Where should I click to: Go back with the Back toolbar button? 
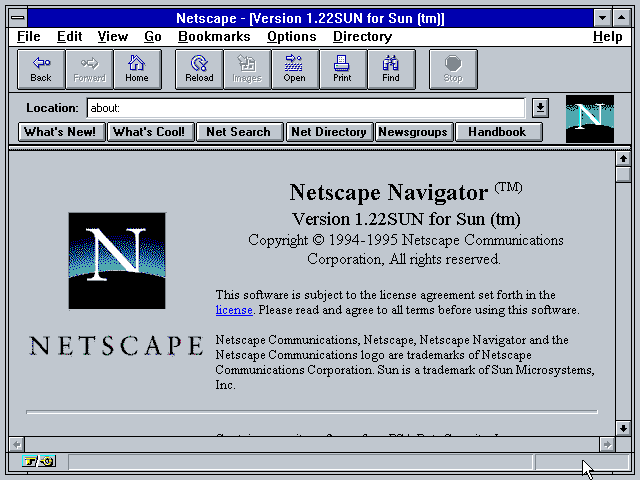(41, 69)
